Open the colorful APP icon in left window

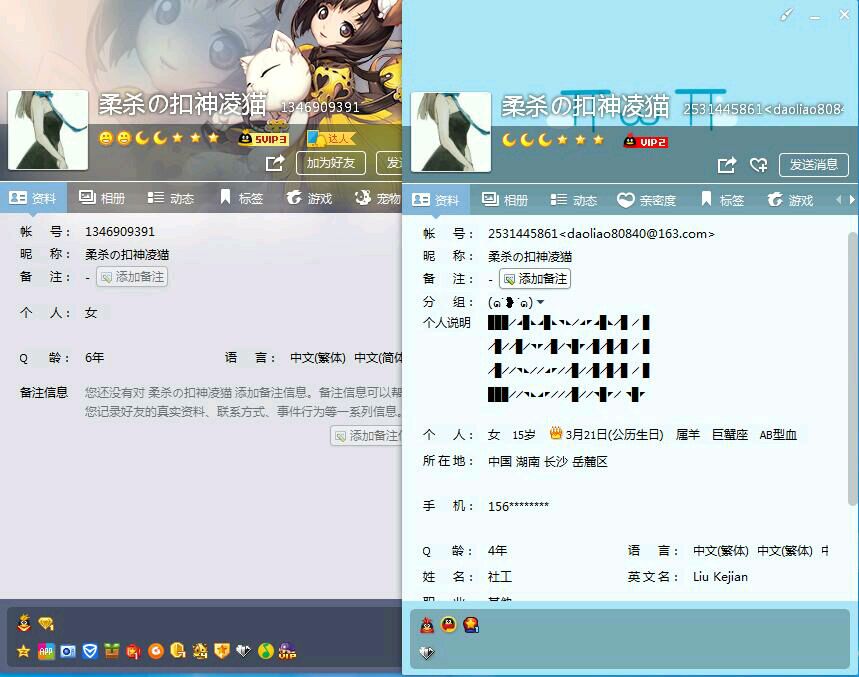pos(46,651)
